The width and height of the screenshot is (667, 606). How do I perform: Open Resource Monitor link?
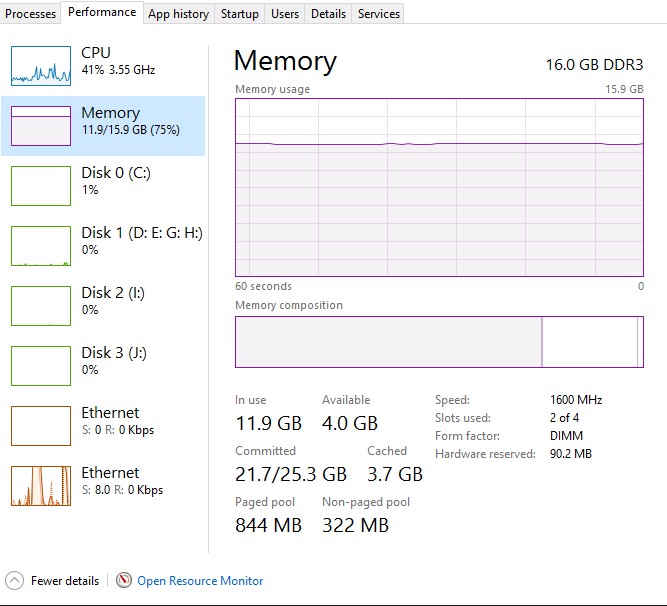tap(200, 580)
